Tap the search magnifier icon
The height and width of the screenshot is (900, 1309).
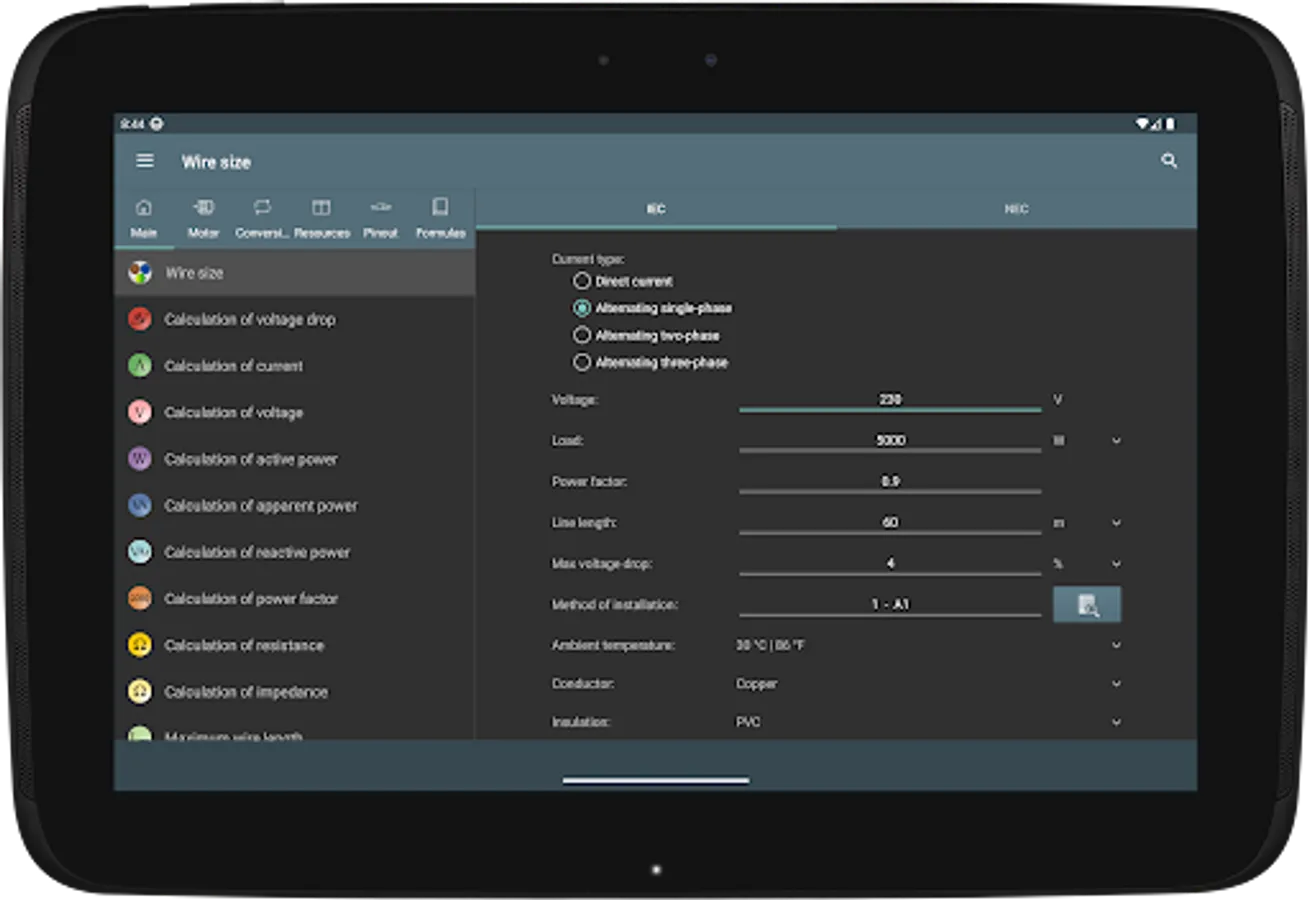tap(1169, 161)
